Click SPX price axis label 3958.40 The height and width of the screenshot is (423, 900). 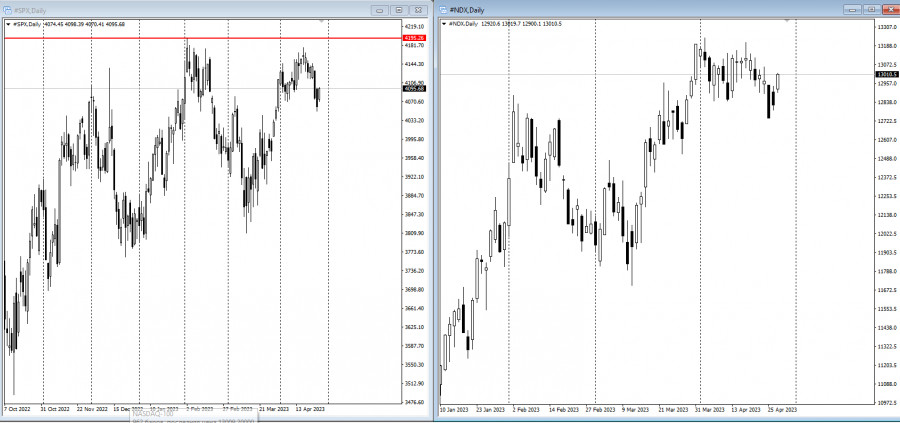click(414, 158)
